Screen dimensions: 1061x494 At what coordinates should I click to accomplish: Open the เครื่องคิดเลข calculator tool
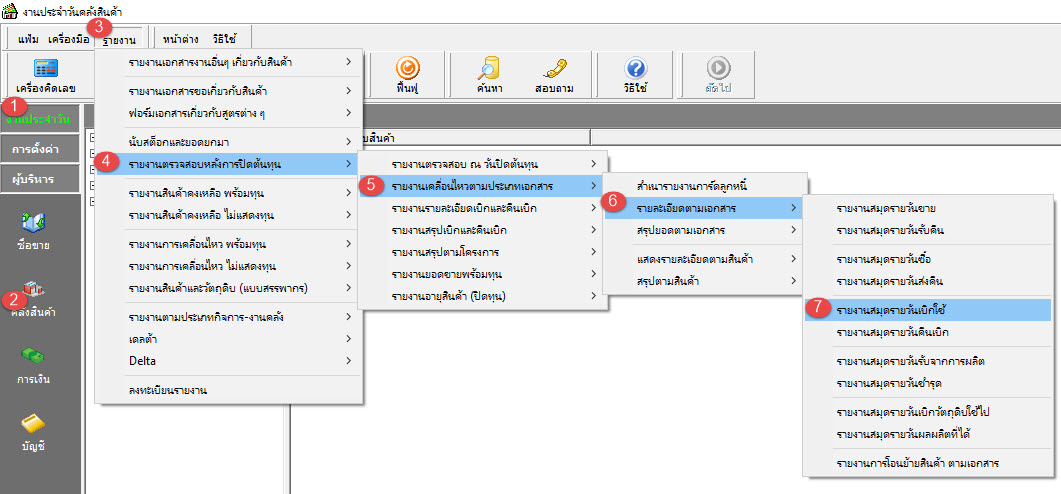point(45,76)
